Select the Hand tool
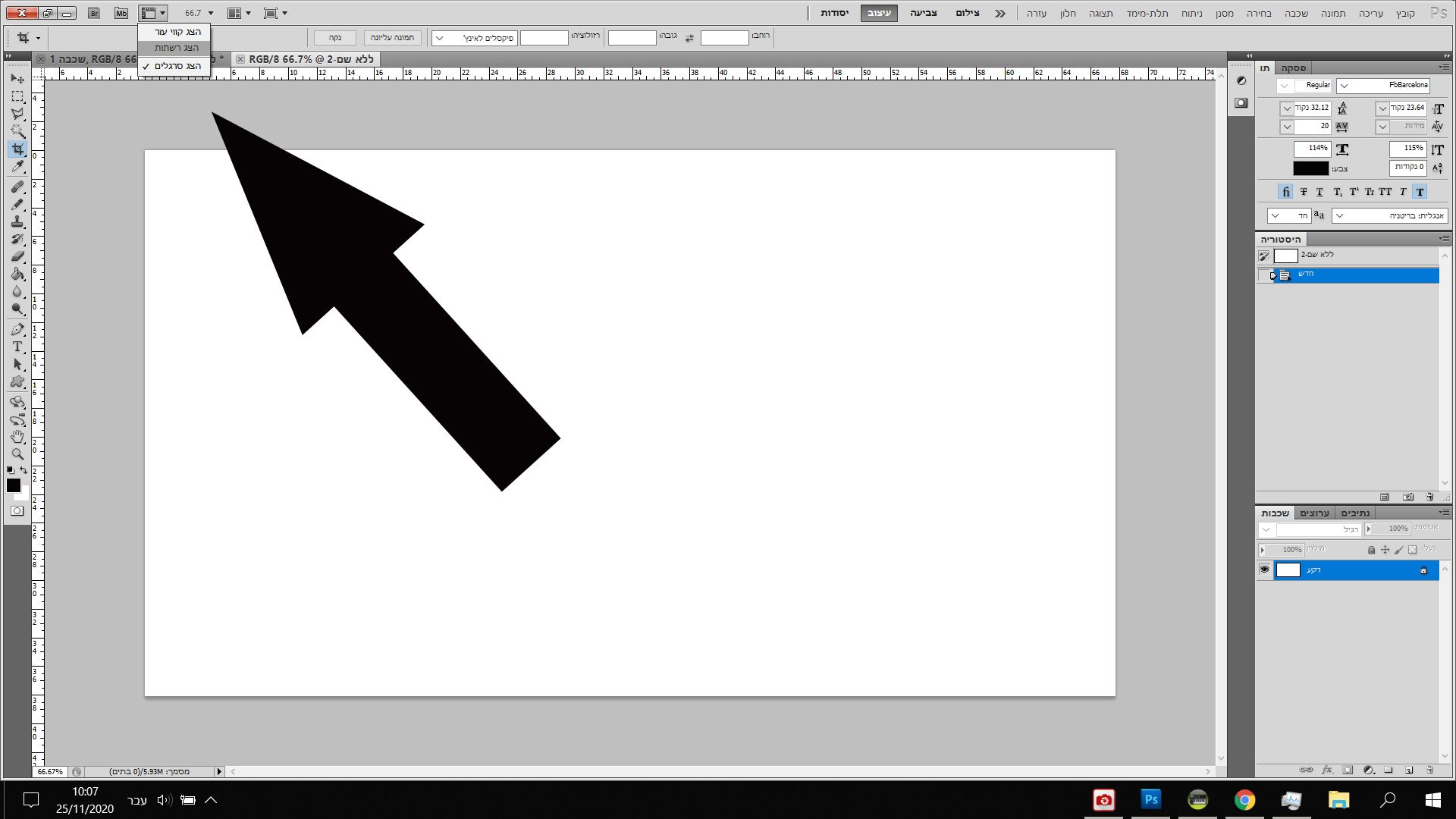This screenshot has width=1456, height=819. point(17,437)
